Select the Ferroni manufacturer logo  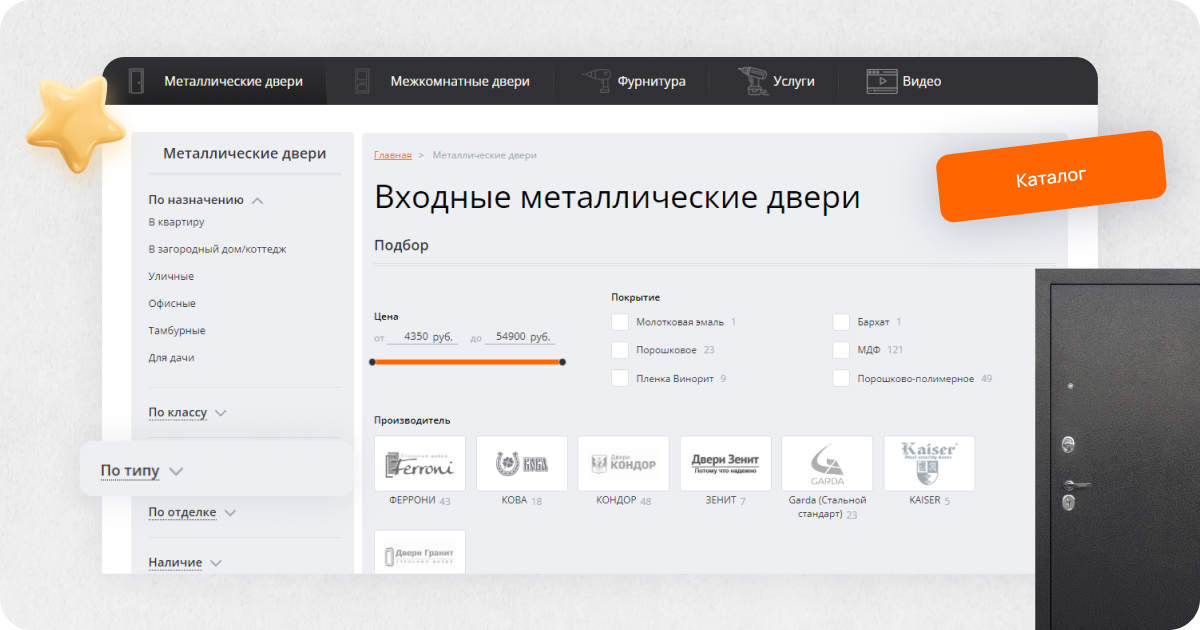pyautogui.click(x=420, y=463)
